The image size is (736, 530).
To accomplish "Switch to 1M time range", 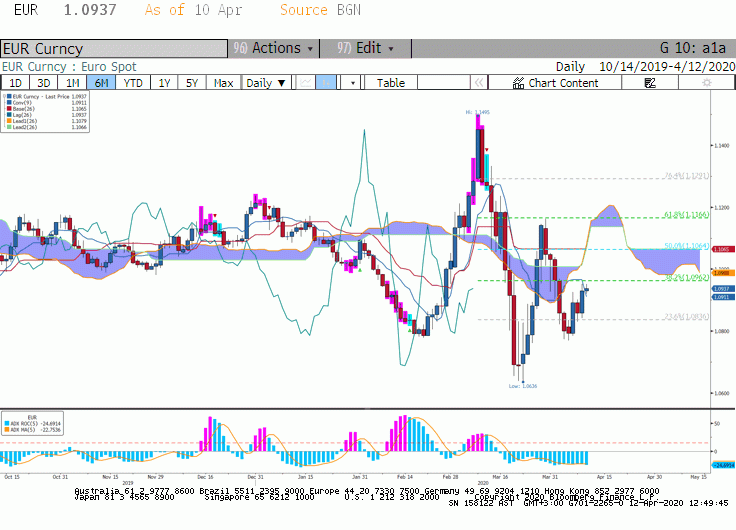I will coord(72,83).
